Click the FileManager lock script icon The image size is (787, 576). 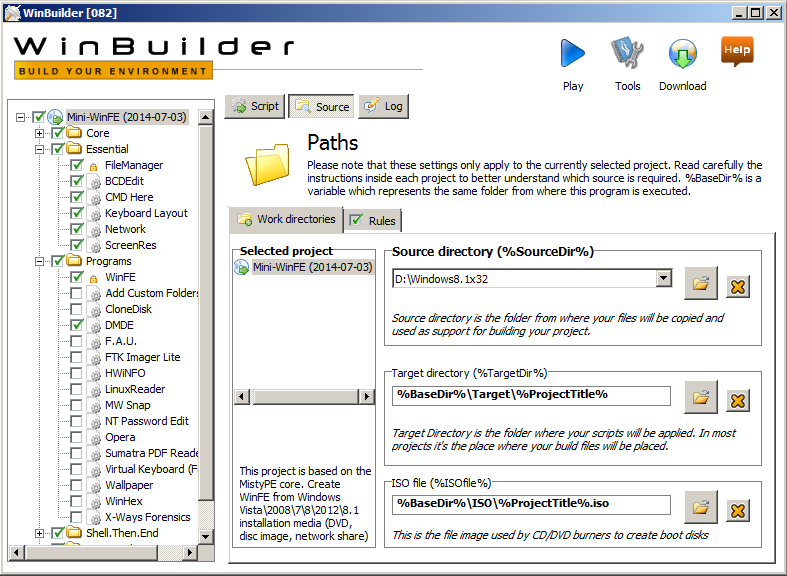[93, 166]
